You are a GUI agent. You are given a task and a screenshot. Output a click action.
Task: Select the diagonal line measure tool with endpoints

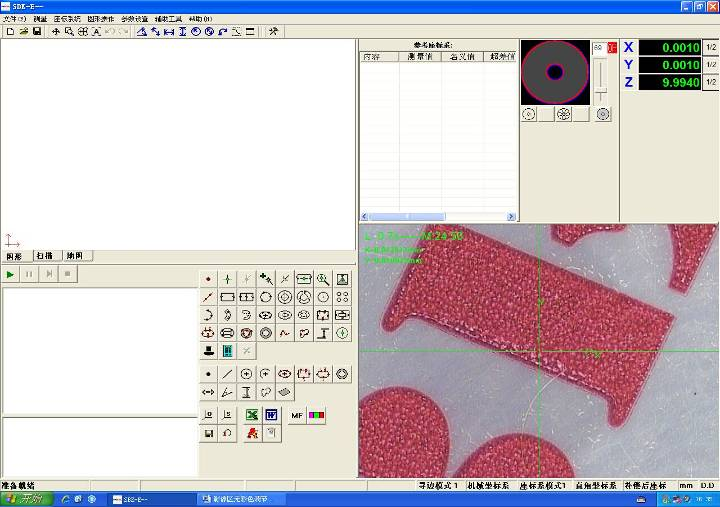click(208, 297)
